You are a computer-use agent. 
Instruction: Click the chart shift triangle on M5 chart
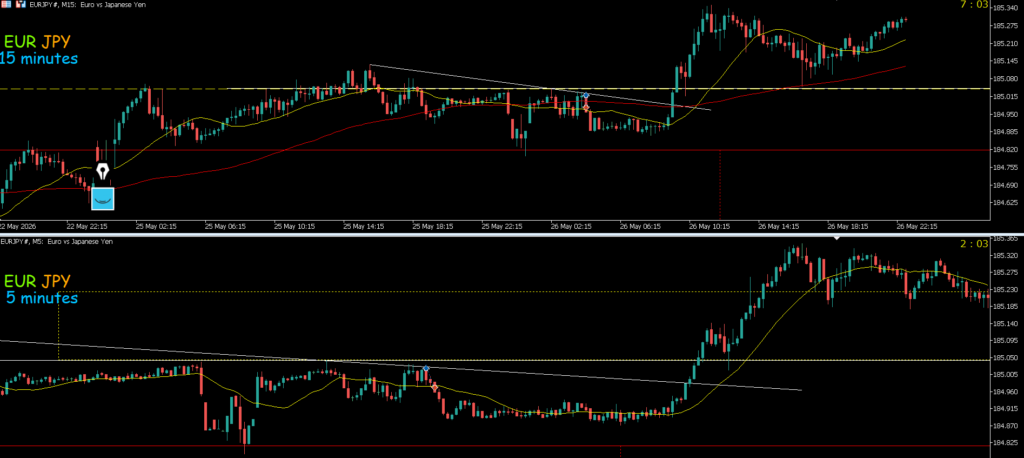click(837, 238)
